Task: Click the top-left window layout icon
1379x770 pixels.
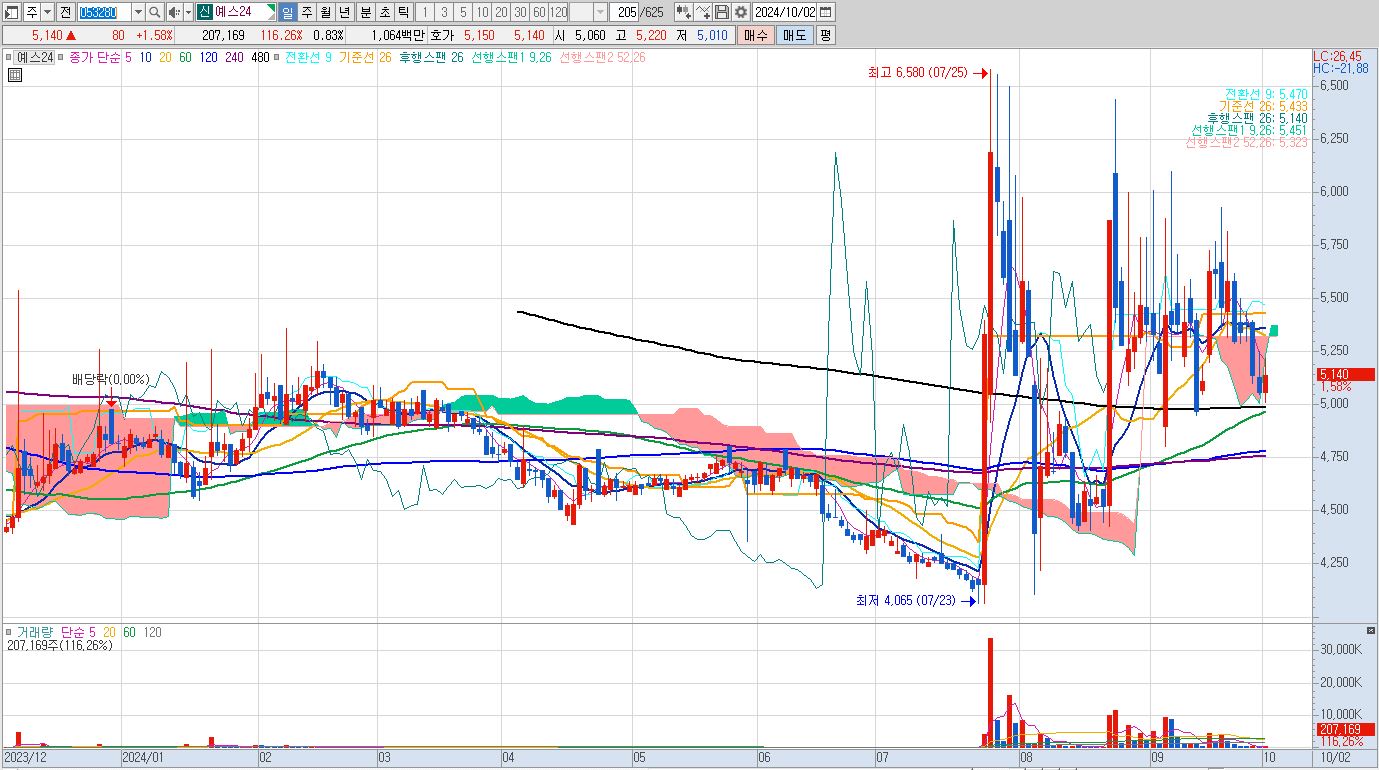Action: coord(12,12)
